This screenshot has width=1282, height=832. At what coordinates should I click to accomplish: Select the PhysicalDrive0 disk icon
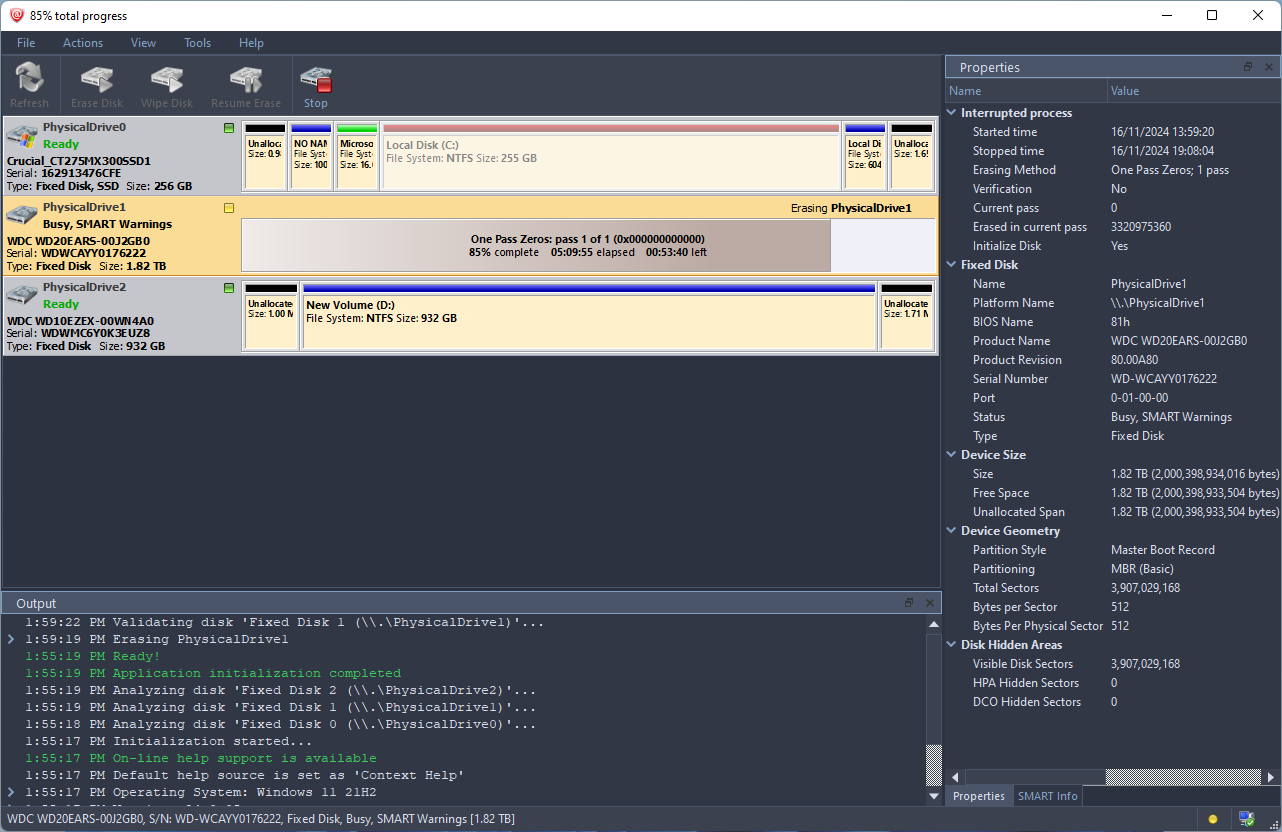[23, 138]
